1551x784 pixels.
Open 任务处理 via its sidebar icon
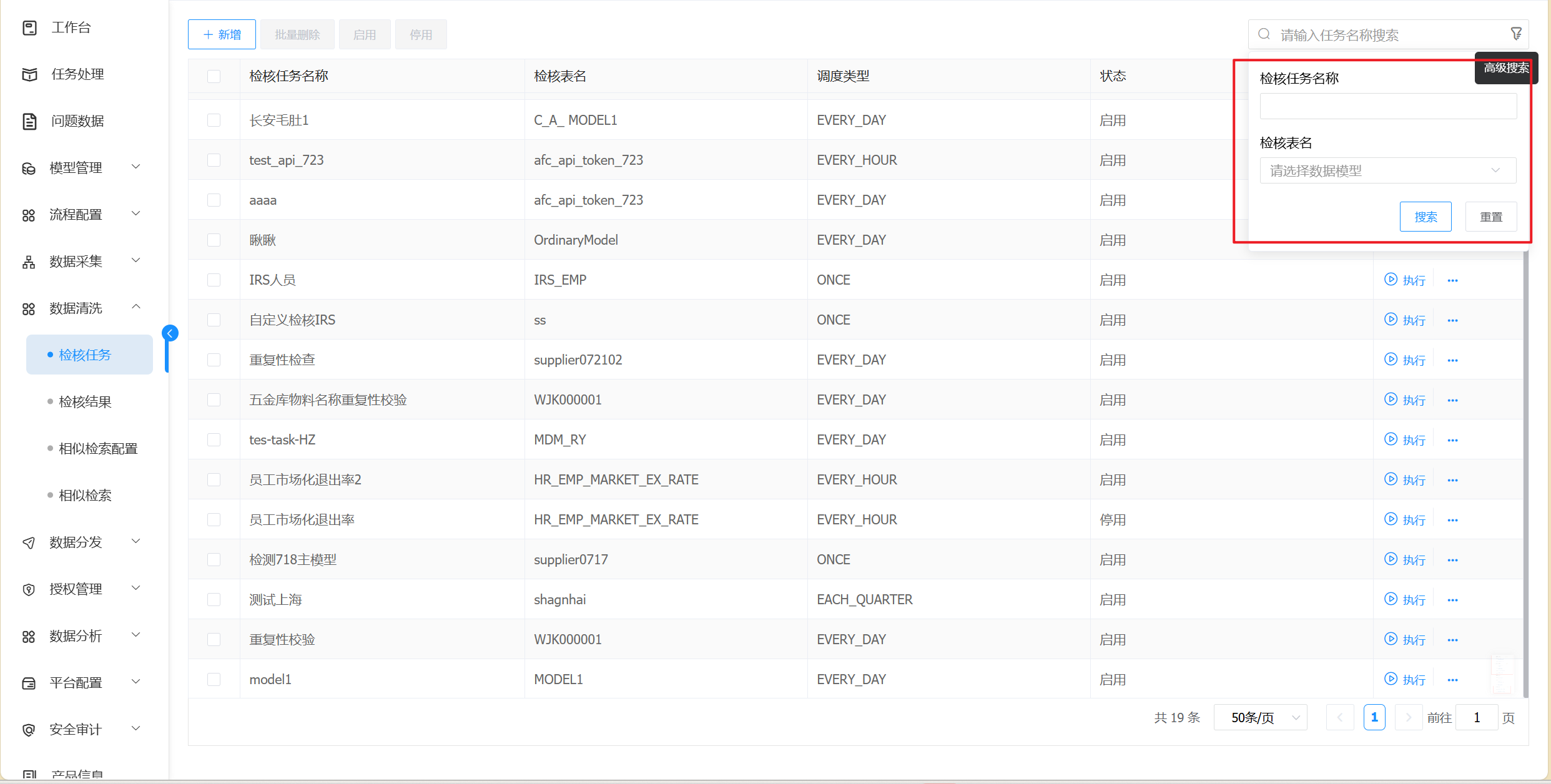29,74
